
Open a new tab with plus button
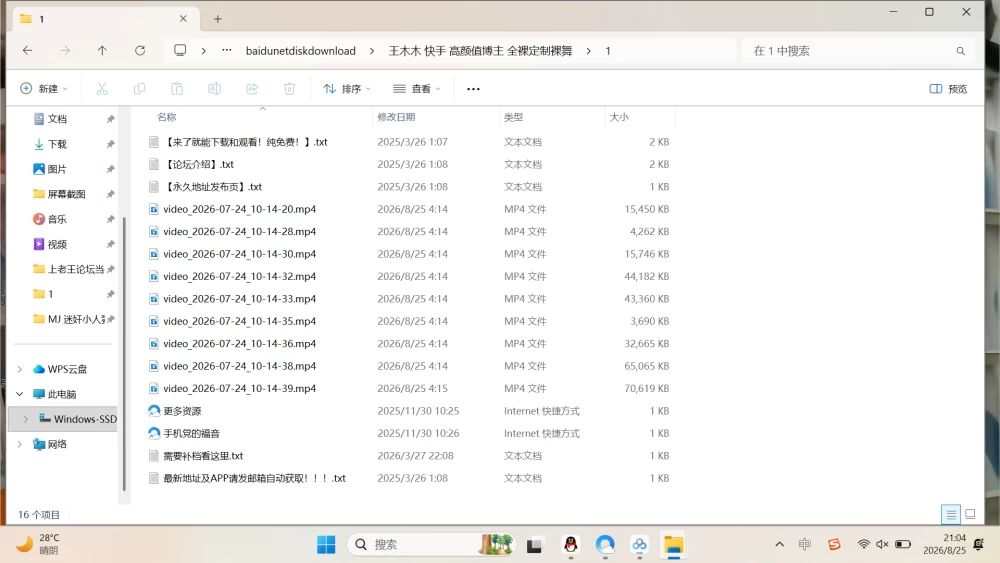(x=218, y=19)
